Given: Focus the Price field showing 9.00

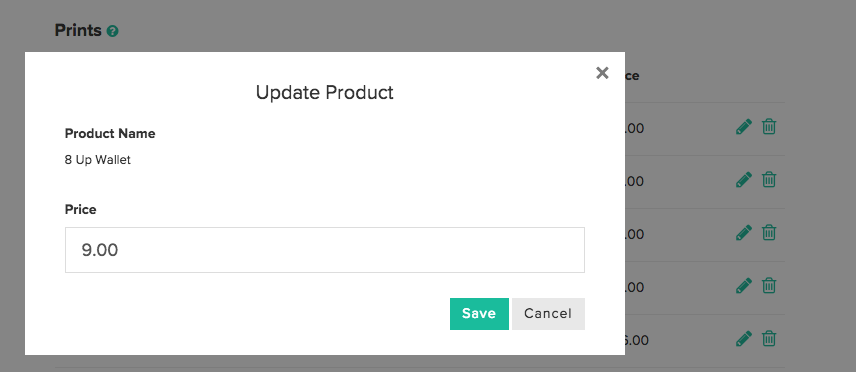Looking at the screenshot, I should click(x=325, y=250).
